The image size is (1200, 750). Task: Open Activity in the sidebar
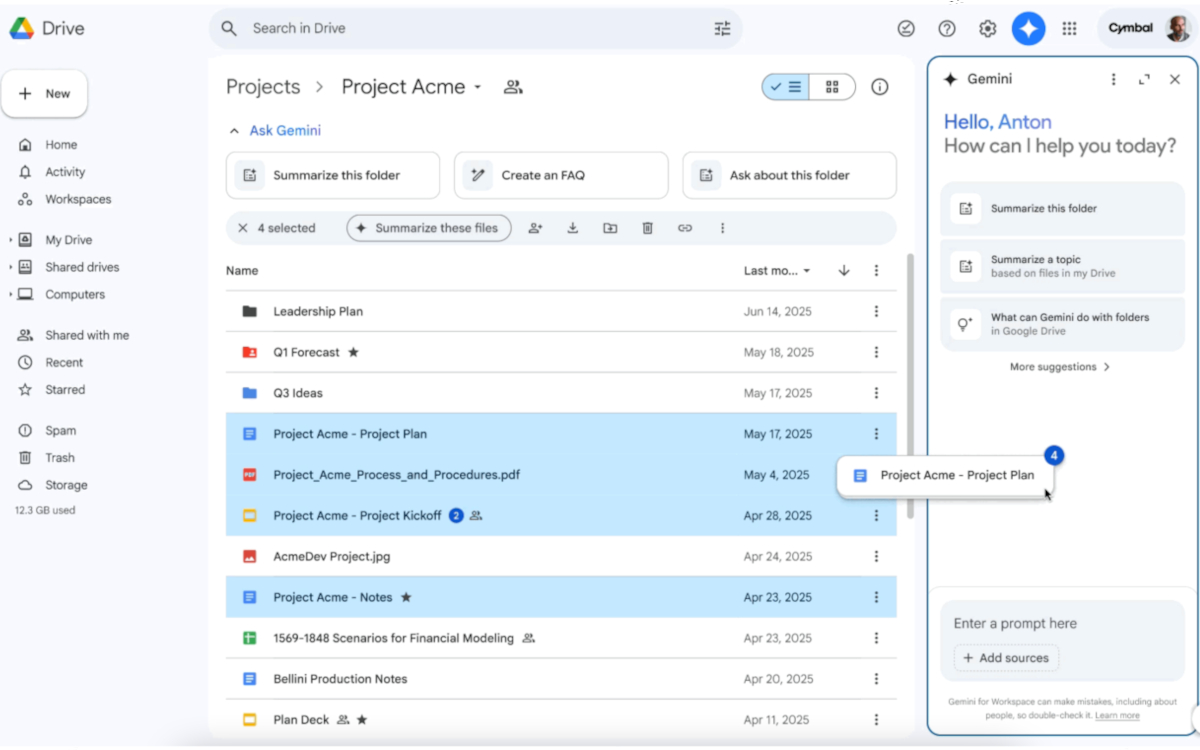coord(65,172)
